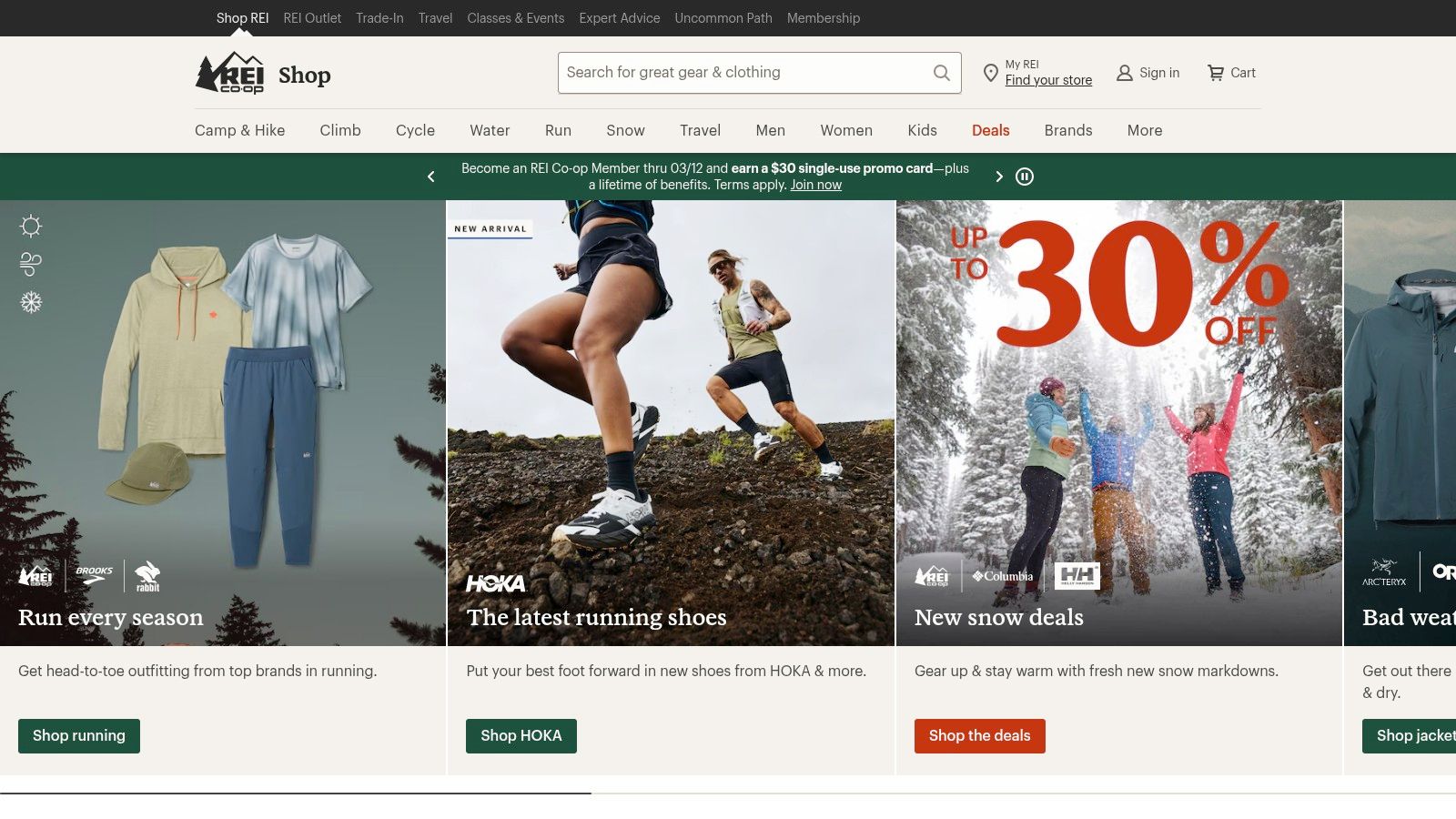Open the latest running shoes image
The image size is (1456, 819).
pos(671,423)
